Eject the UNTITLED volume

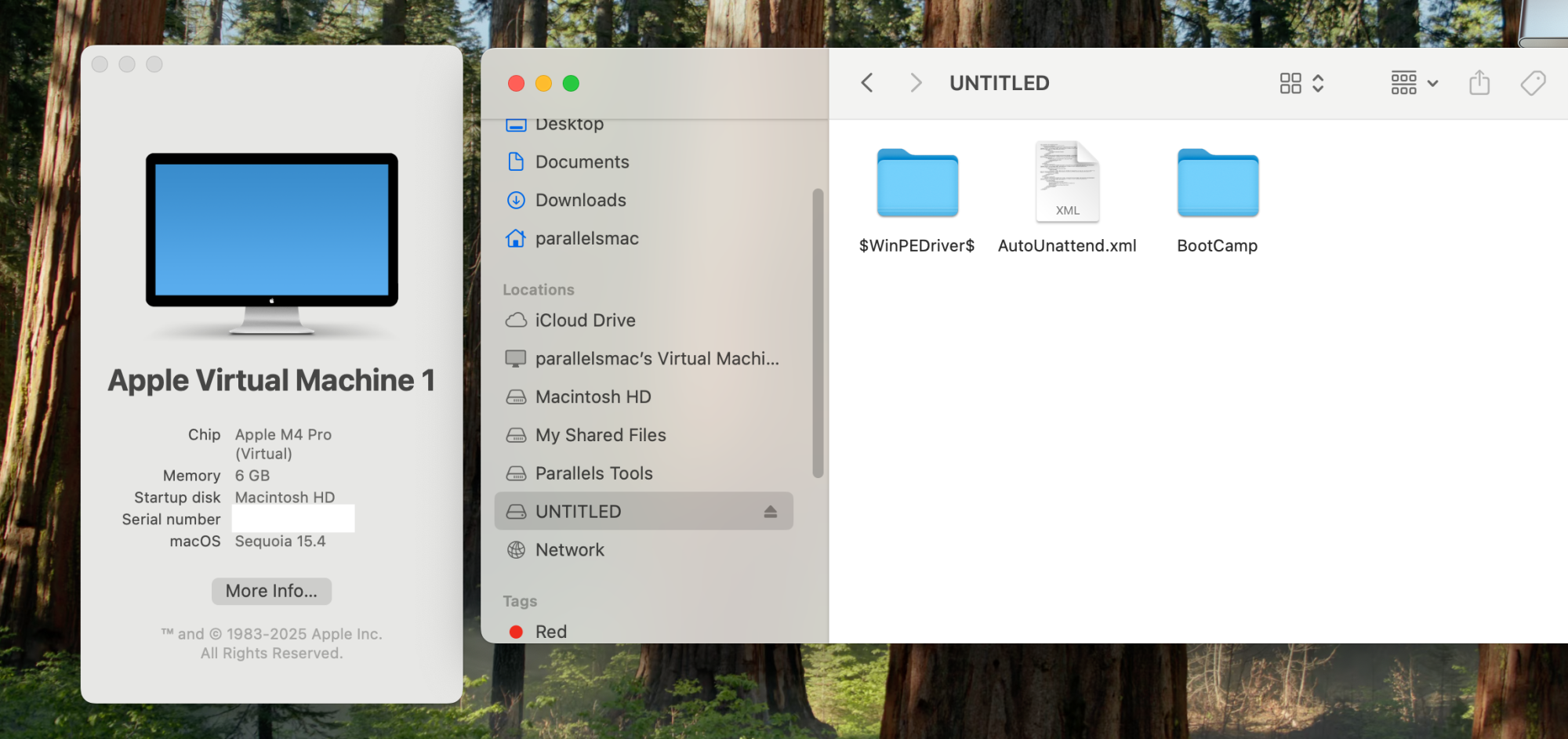click(x=770, y=512)
